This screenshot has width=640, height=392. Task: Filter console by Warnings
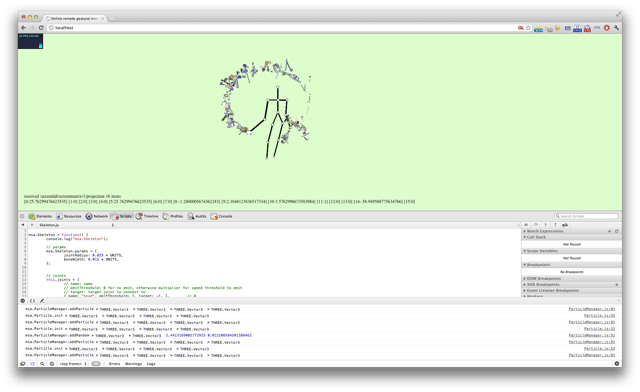coord(133,363)
